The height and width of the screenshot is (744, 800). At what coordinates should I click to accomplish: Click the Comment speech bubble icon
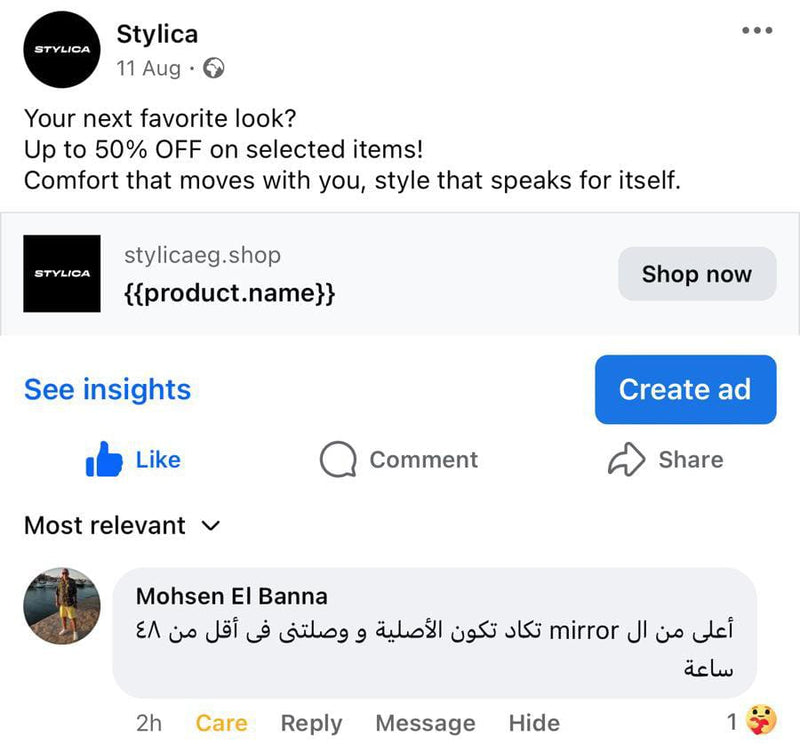click(x=338, y=460)
